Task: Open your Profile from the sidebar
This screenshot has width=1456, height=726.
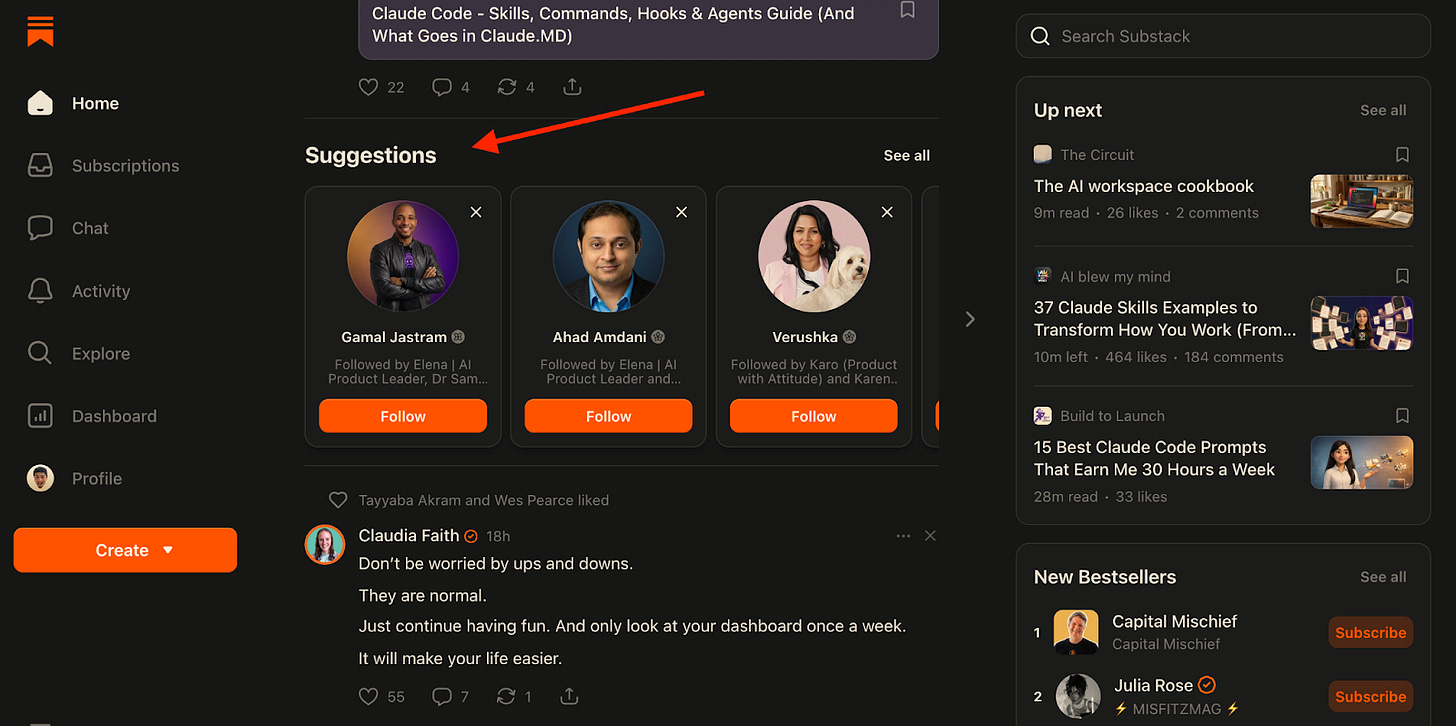Action: [x=97, y=478]
